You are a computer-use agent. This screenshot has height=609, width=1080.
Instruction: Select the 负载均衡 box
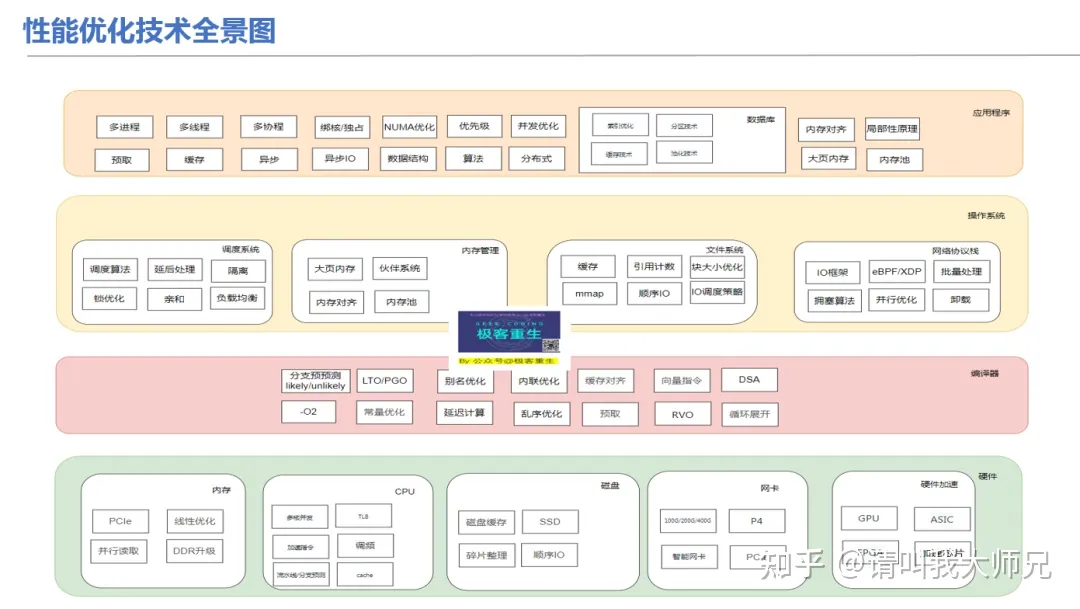238,298
